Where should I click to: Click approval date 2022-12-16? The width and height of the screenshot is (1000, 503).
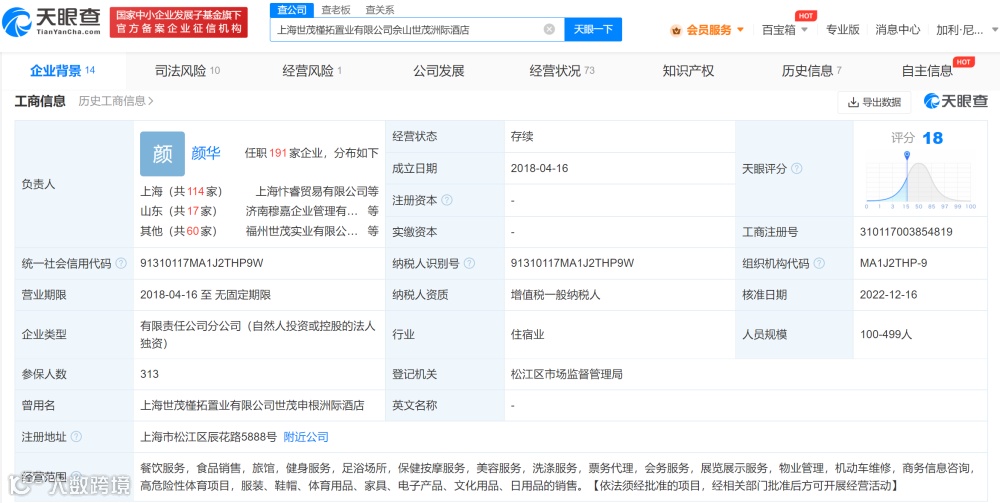tap(888, 295)
